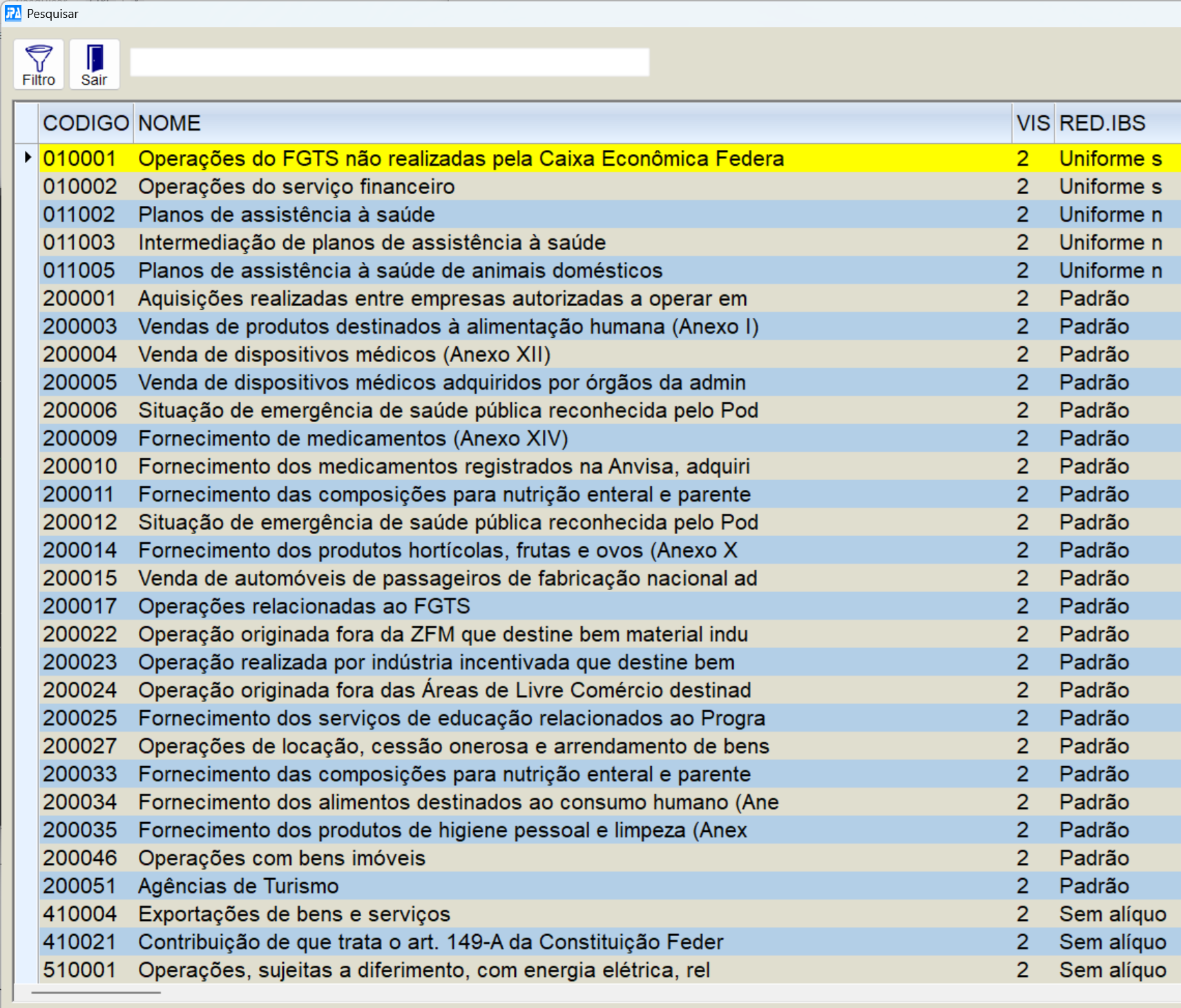Sort by the CODIGO column header
The width and height of the screenshot is (1181, 1008).
pyautogui.click(x=86, y=123)
